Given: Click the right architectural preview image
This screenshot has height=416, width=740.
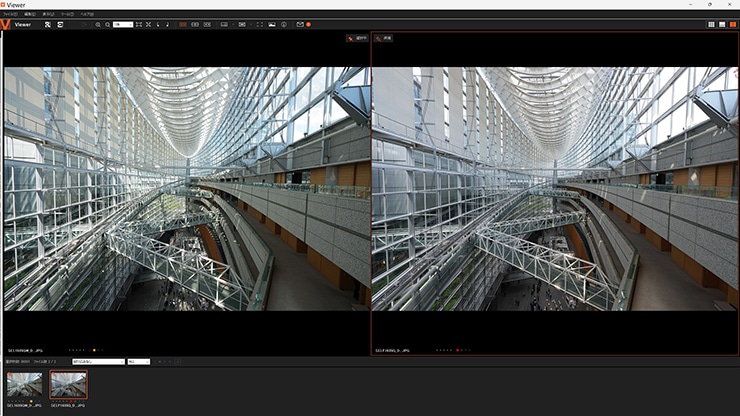Looking at the screenshot, I should click(x=555, y=189).
